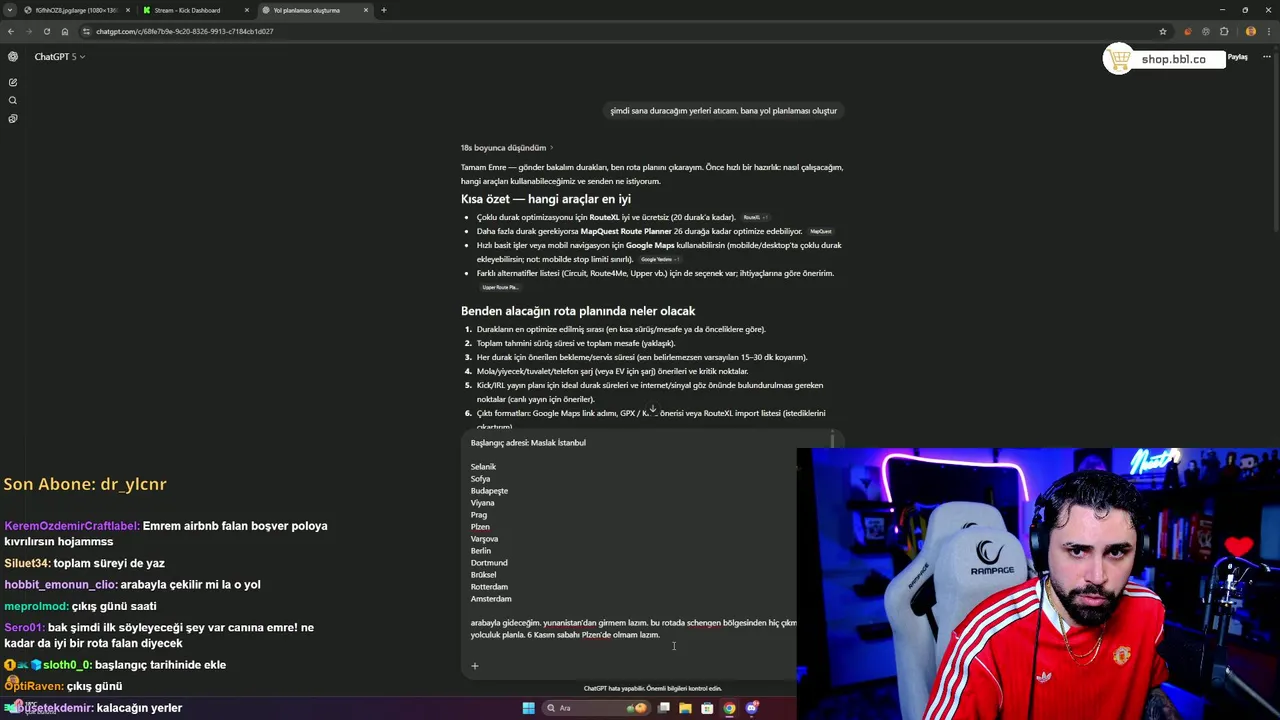
Task: Open Microsoft Store from taskbar
Action: [x=707, y=708]
